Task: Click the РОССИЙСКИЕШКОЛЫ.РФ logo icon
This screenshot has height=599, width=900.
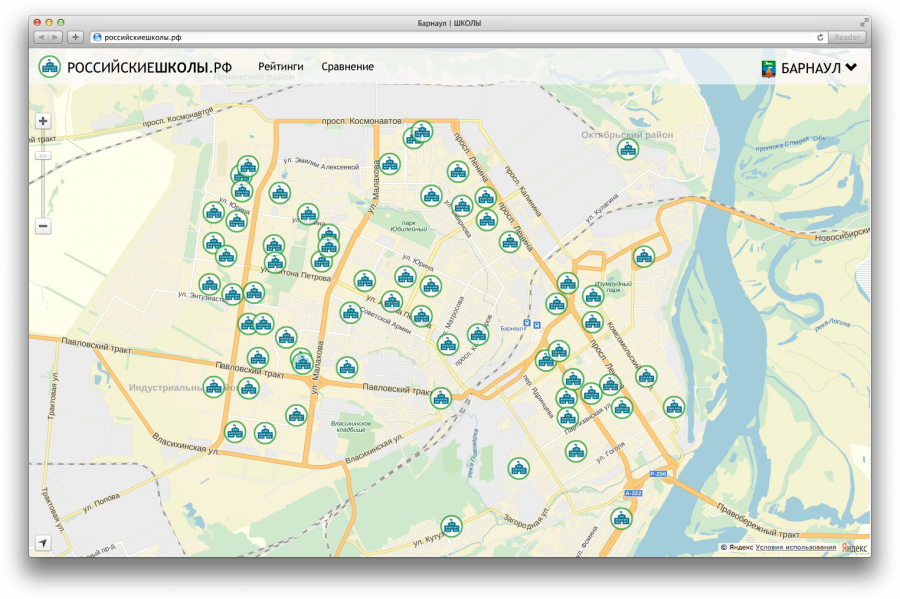Action: click(x=49, y=67)
